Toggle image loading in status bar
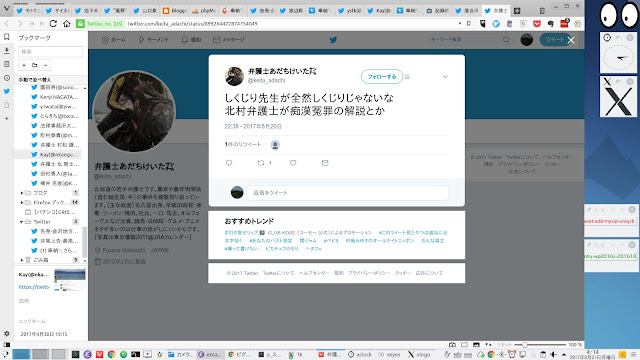The width and height of the screenshot is (640, 360). pyautogui.click(x=476, y=345)
